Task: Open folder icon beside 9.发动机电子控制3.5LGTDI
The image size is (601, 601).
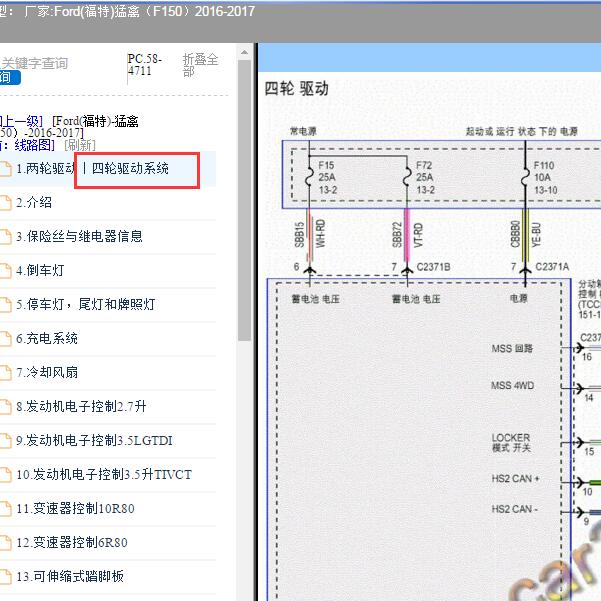Action: click(x=5, y=441)
